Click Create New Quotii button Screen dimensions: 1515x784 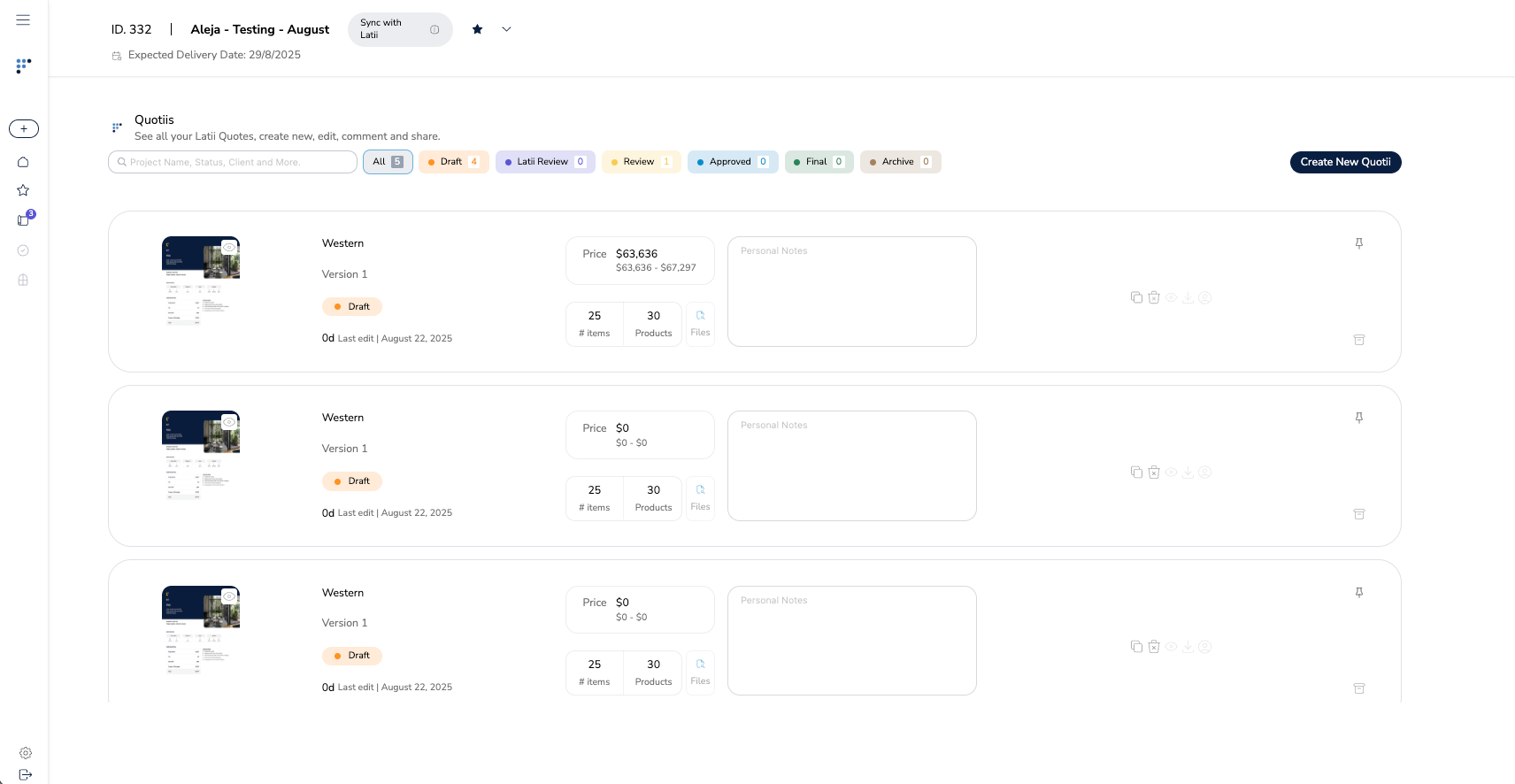click(1345, 162)
